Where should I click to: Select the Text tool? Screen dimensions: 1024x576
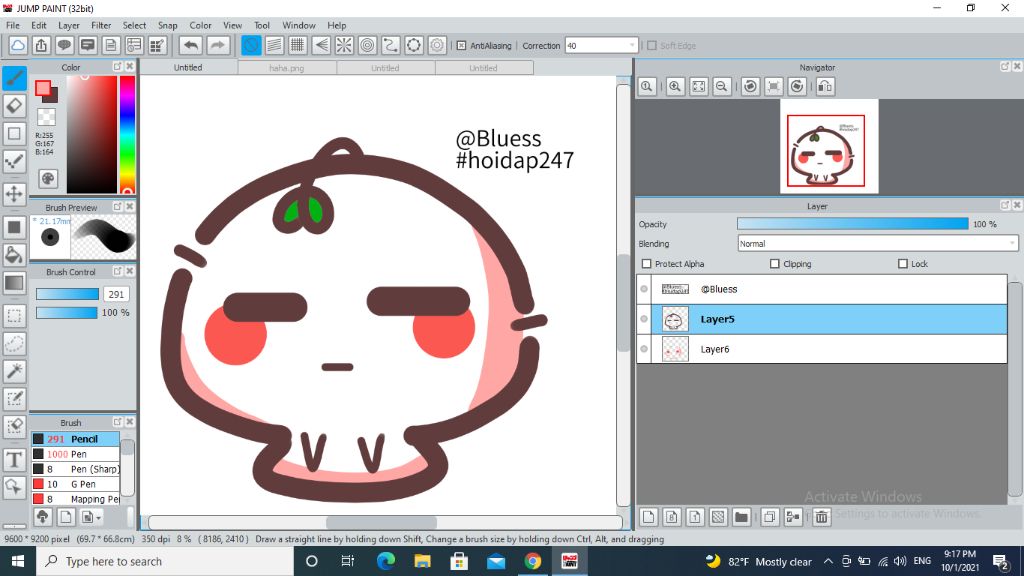(x=14, y=460)
